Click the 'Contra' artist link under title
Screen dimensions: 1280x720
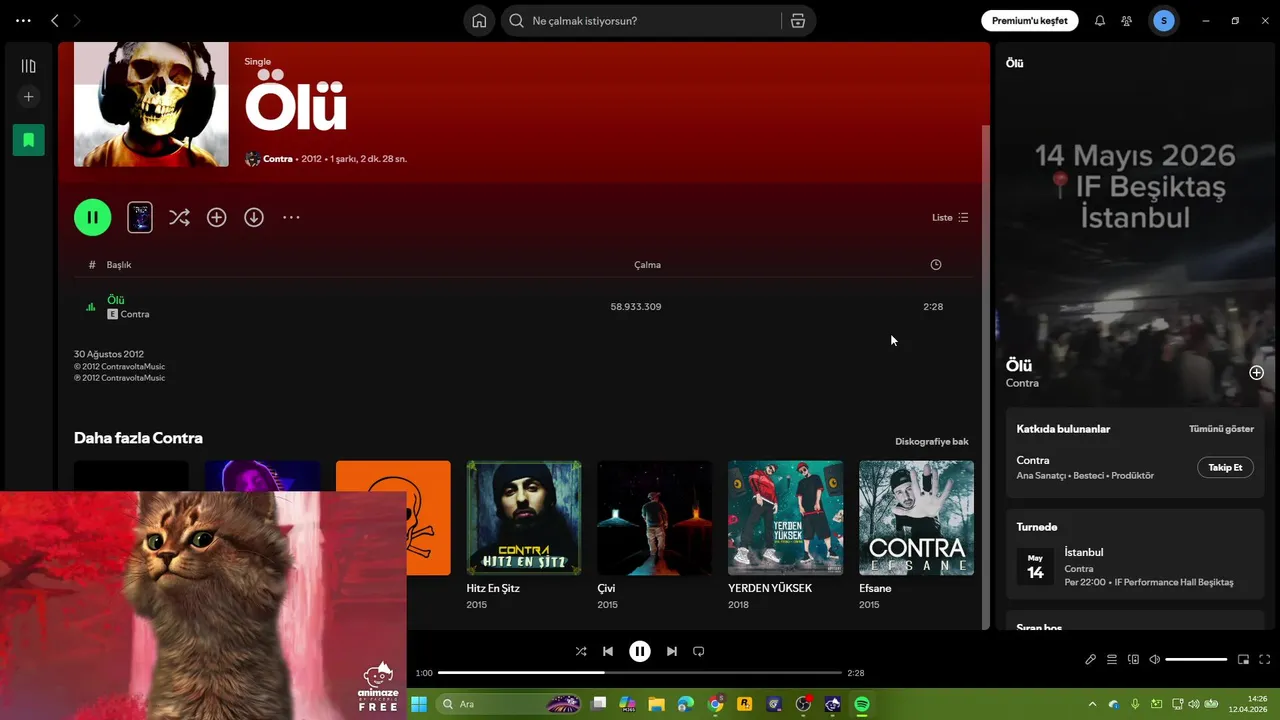278,159
